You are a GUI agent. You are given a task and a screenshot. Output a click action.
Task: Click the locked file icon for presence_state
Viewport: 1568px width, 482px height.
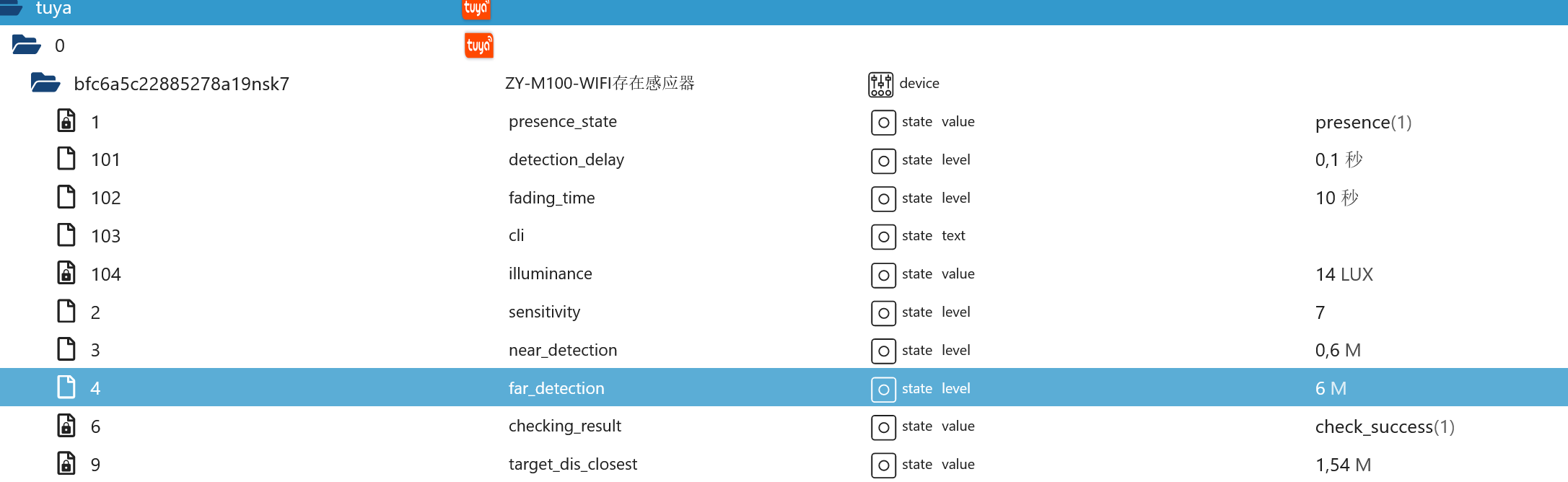(66, 121)
